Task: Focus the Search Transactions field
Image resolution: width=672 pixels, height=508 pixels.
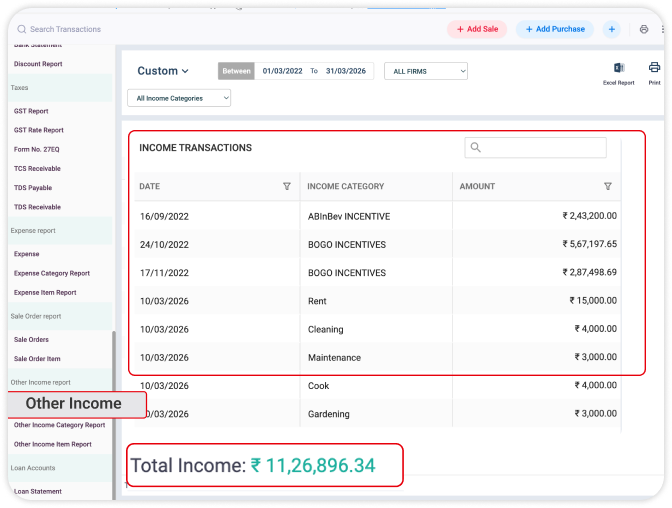Action: coord(66,29)
